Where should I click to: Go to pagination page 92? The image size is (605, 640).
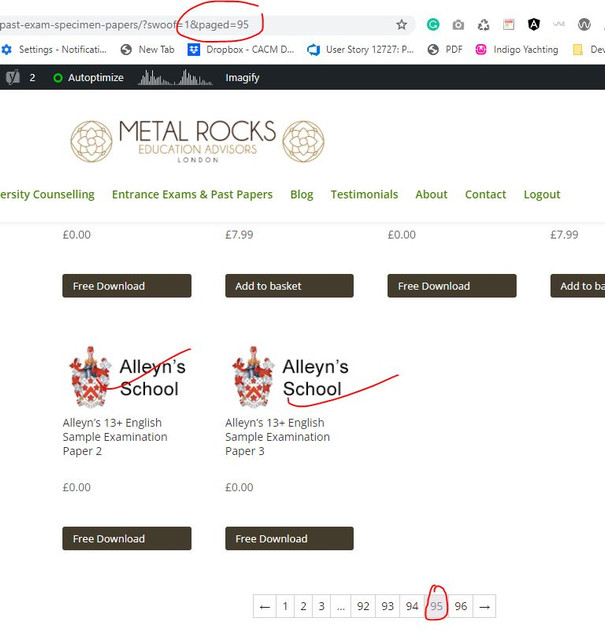point(363,606)
